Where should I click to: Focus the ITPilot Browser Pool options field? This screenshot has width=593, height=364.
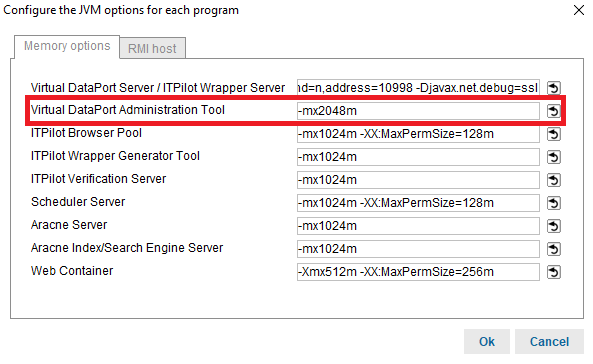pyautogui.click(x=418, y=134)
